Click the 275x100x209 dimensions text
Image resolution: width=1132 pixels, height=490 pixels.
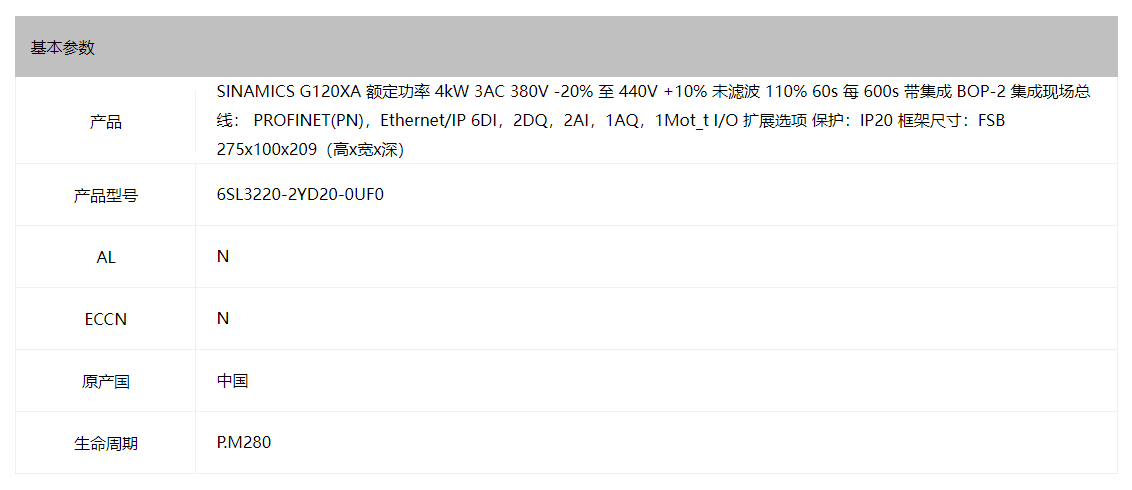[267, 149]
